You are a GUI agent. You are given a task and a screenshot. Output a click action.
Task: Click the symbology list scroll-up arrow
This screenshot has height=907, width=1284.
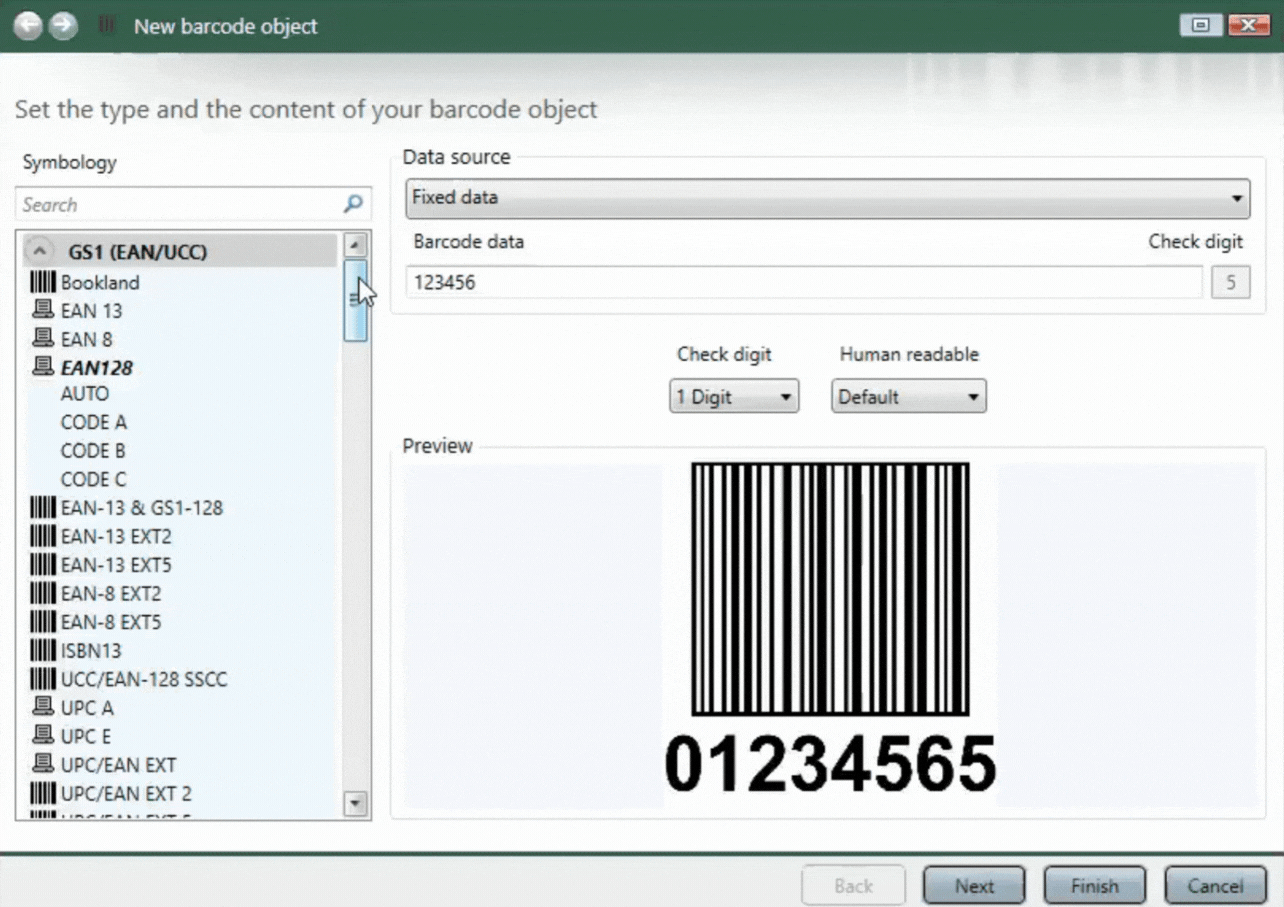(355, 246)
